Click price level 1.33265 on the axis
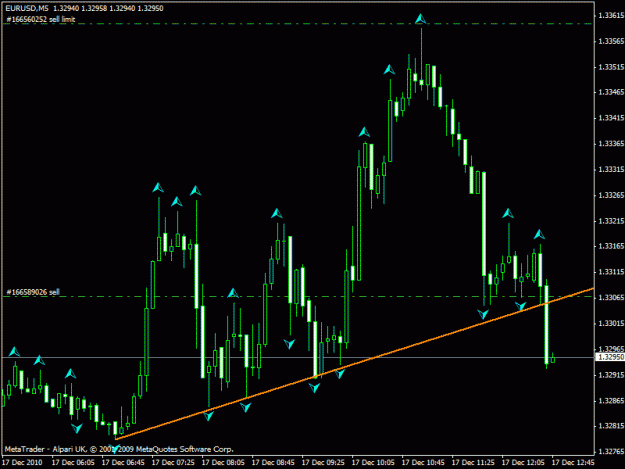 click(611, 195)
